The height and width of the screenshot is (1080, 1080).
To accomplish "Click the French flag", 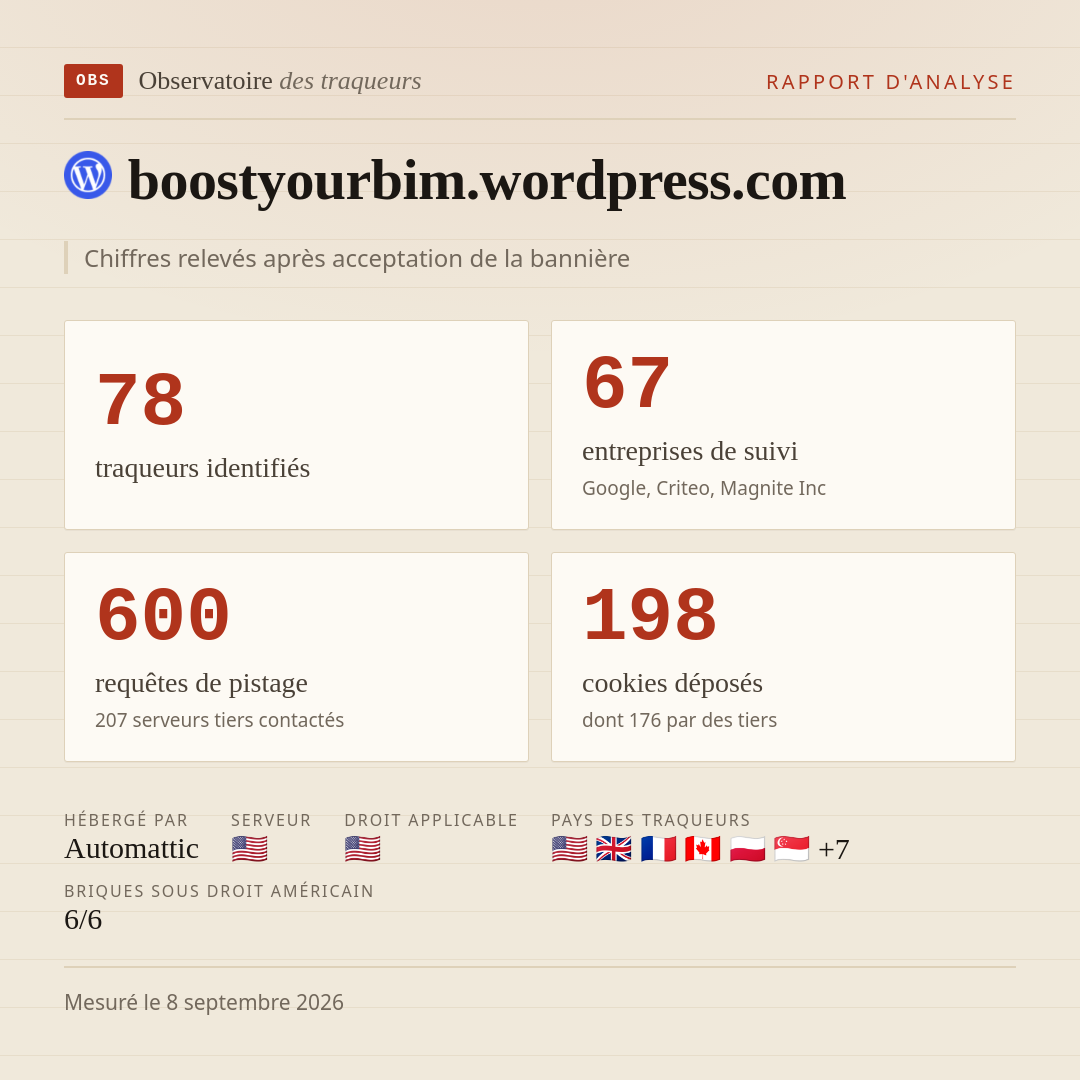I will point(658,849).
